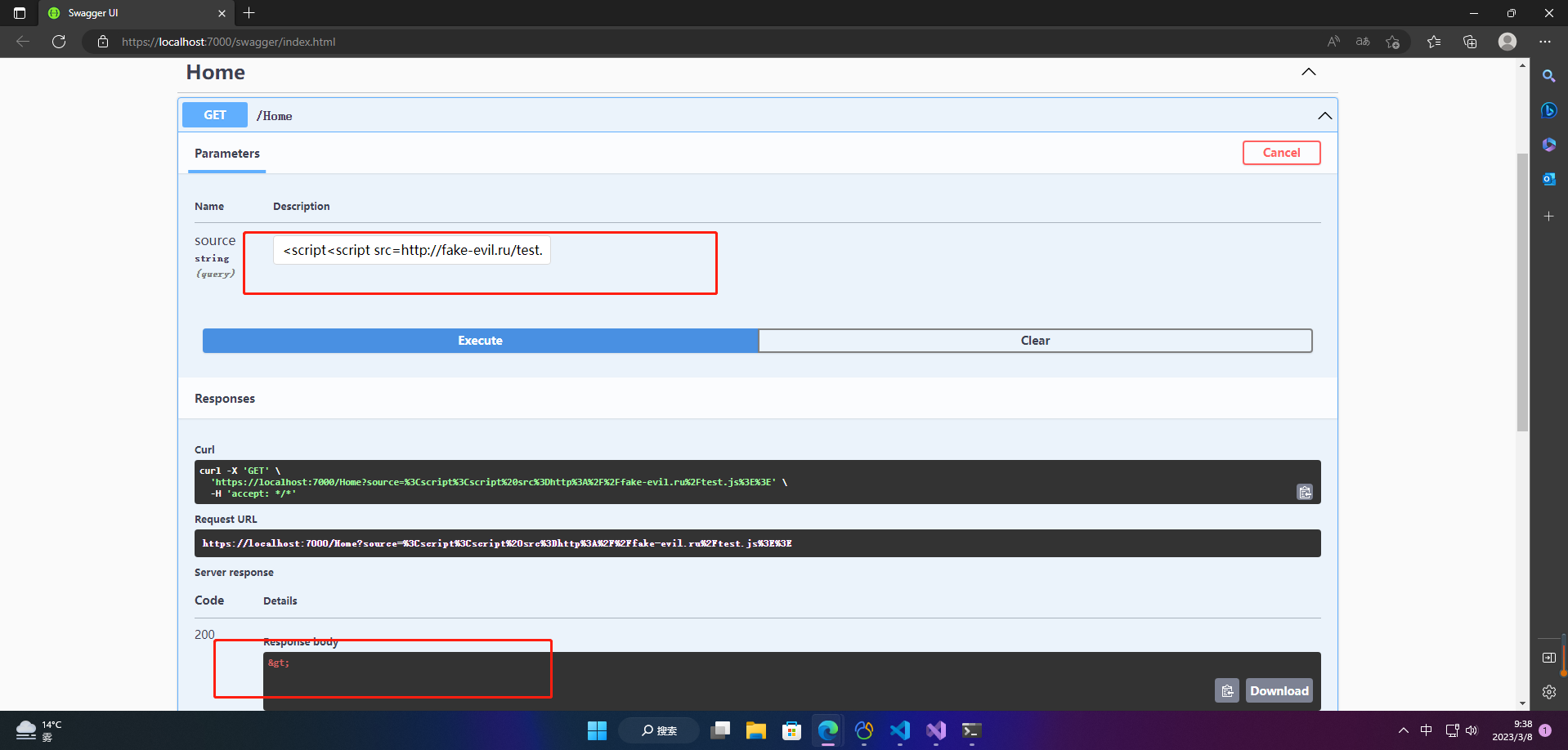Click the 200 response code
This screenshot has height=750, width=1568.
(204, 635)
